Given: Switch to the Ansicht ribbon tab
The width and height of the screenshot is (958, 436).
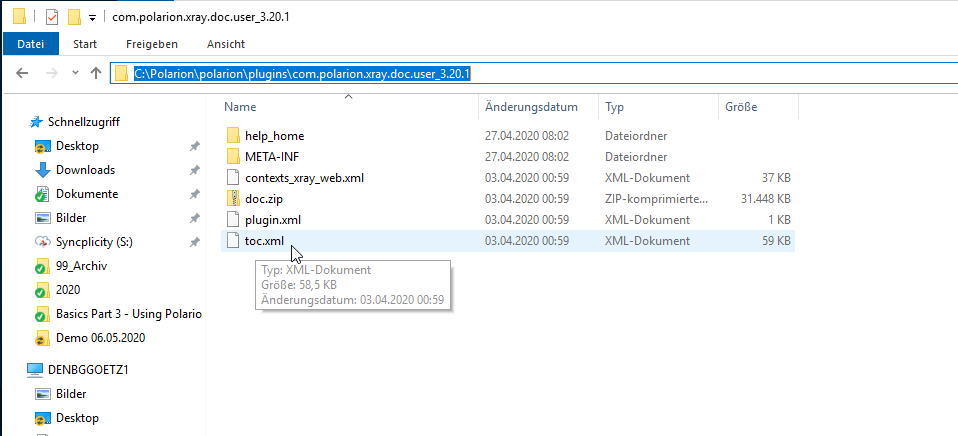Looking at the screenshot, I should (x=226, y=44).
